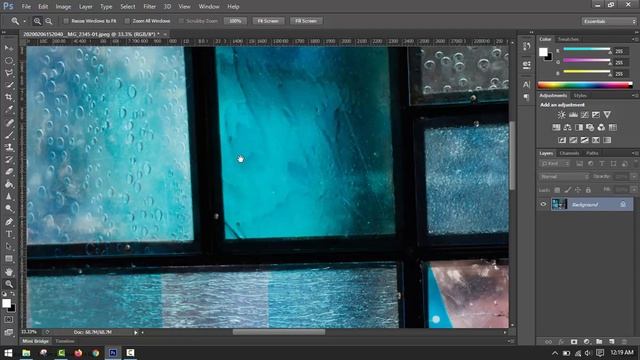
Task: Select the Zoom tool in toolbox
Action: click(x=9, y=284)
